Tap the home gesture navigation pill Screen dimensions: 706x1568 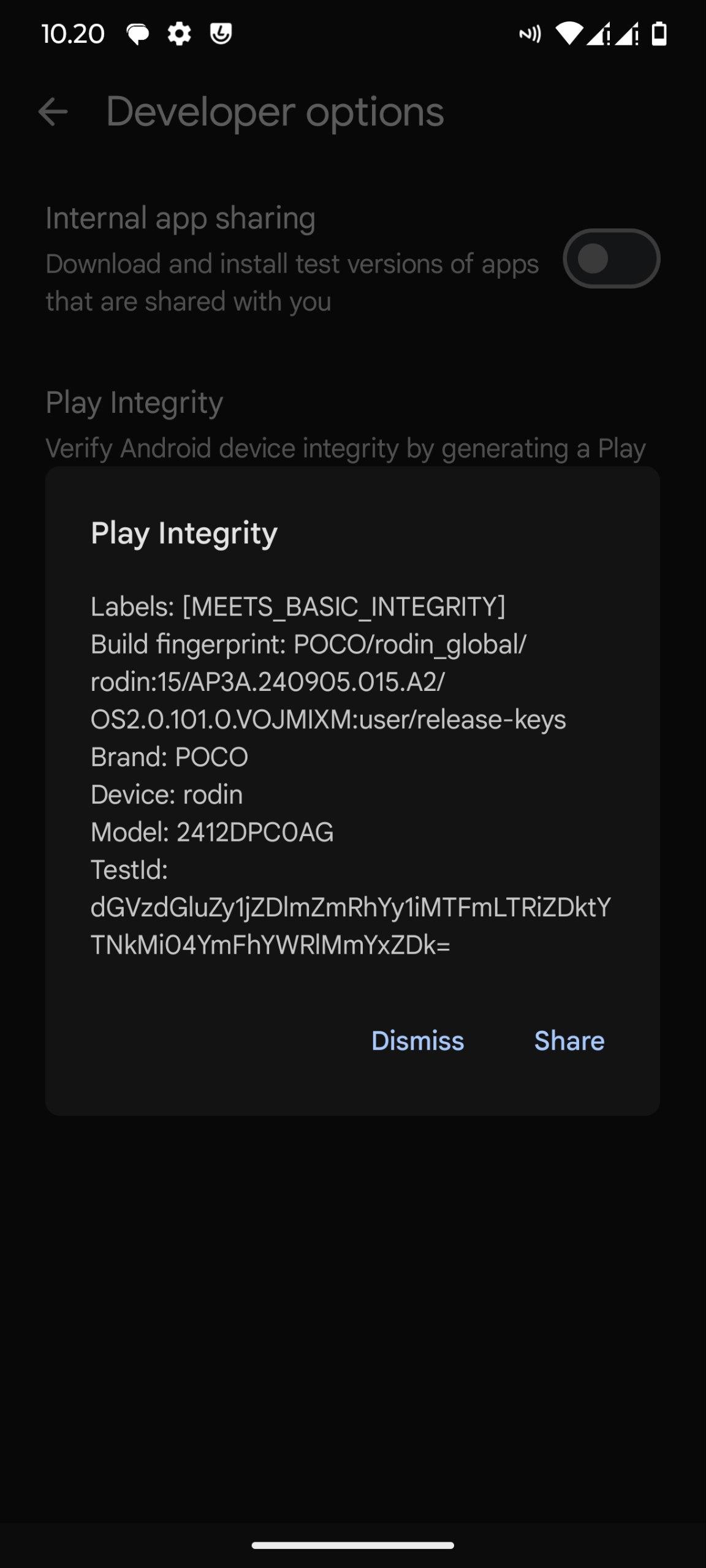pos(353,1545)
